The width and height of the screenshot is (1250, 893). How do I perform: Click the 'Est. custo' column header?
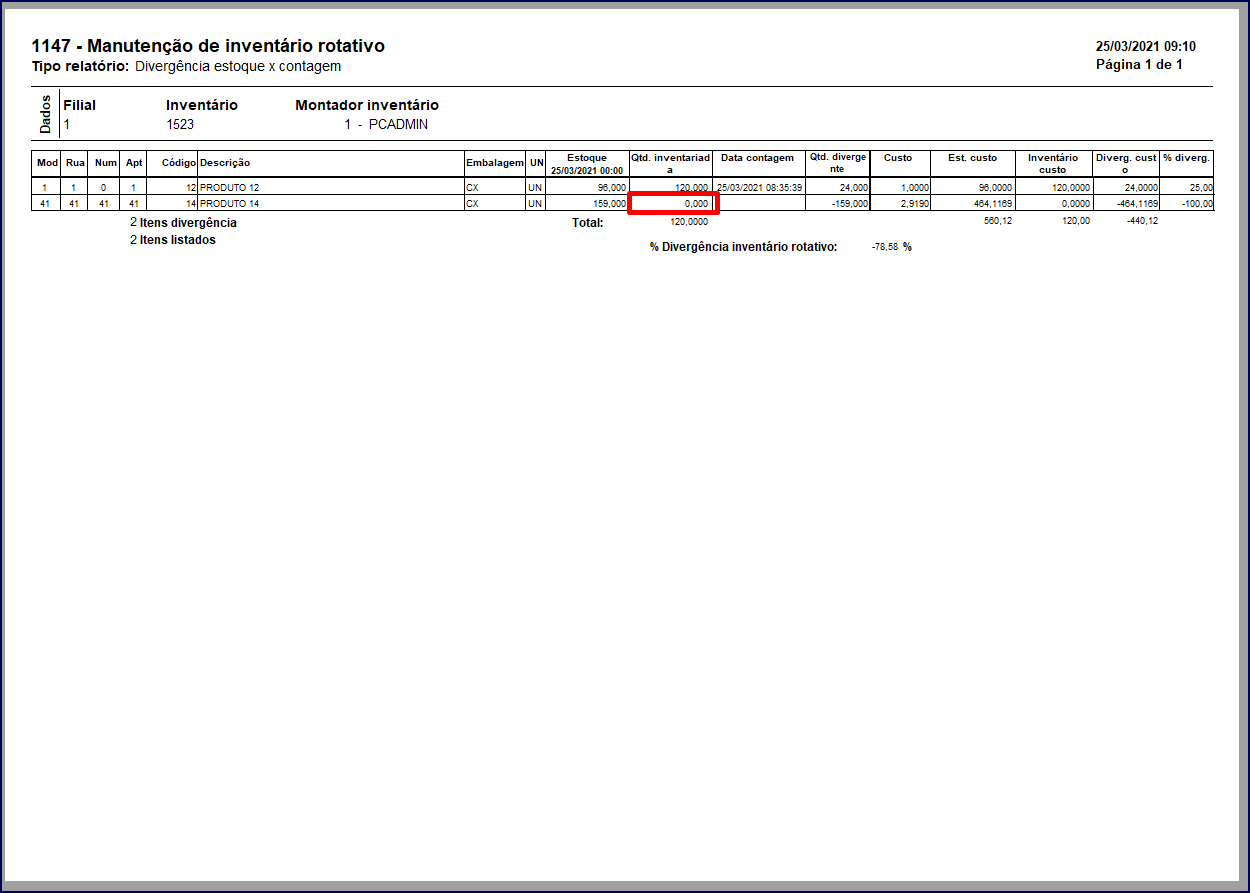pyautogui.click(x=973, y=158)
